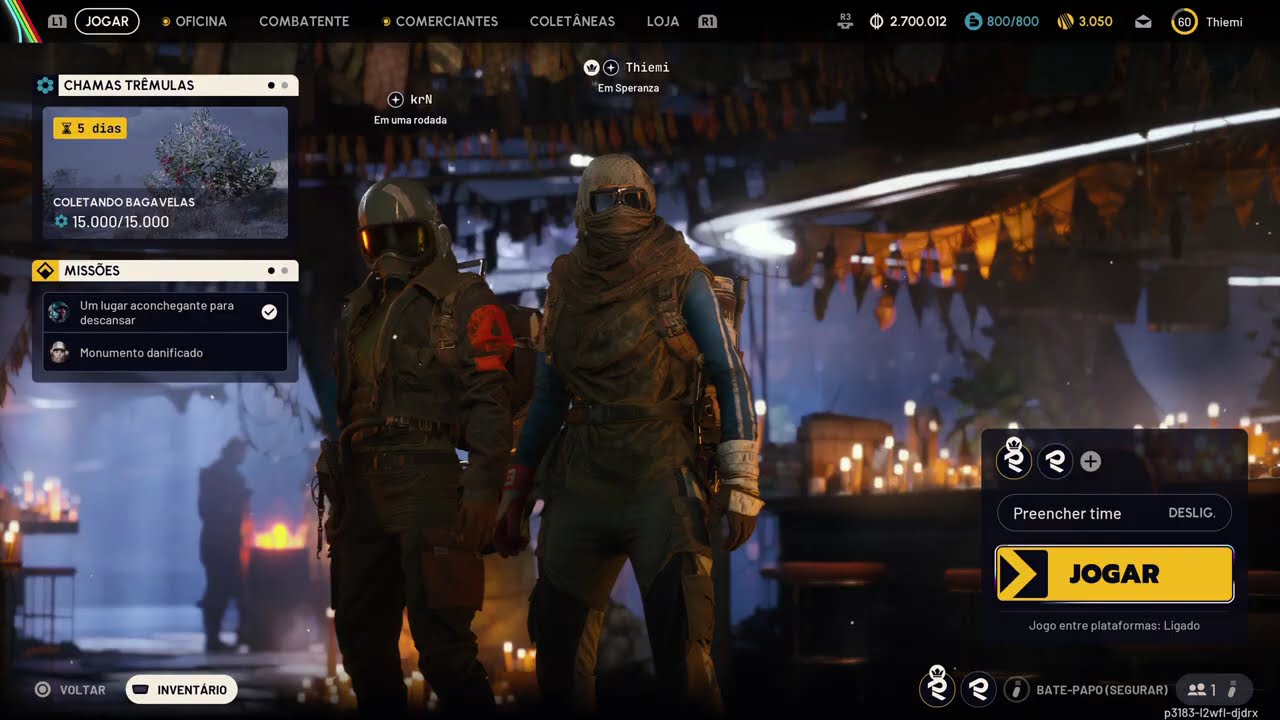
Task: Select the squad leader avatar above Preencher time
Action: click(1014, 460)
